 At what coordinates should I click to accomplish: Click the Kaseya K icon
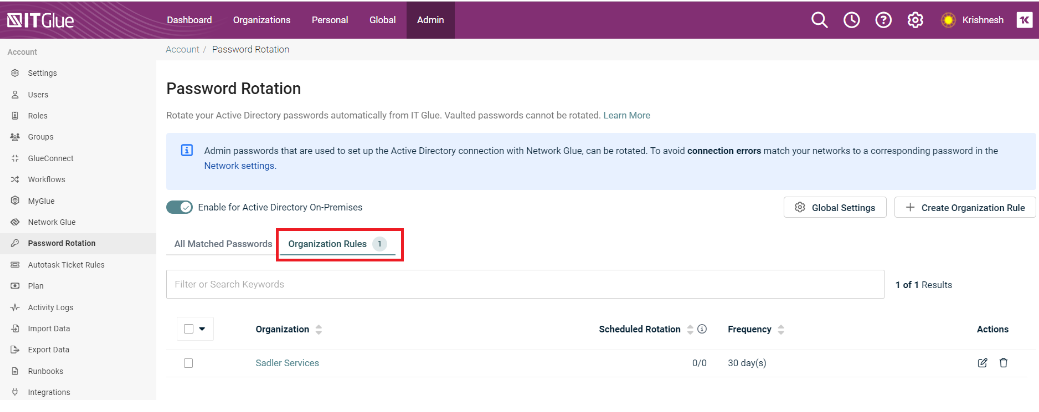click(x=1024, y=21)
